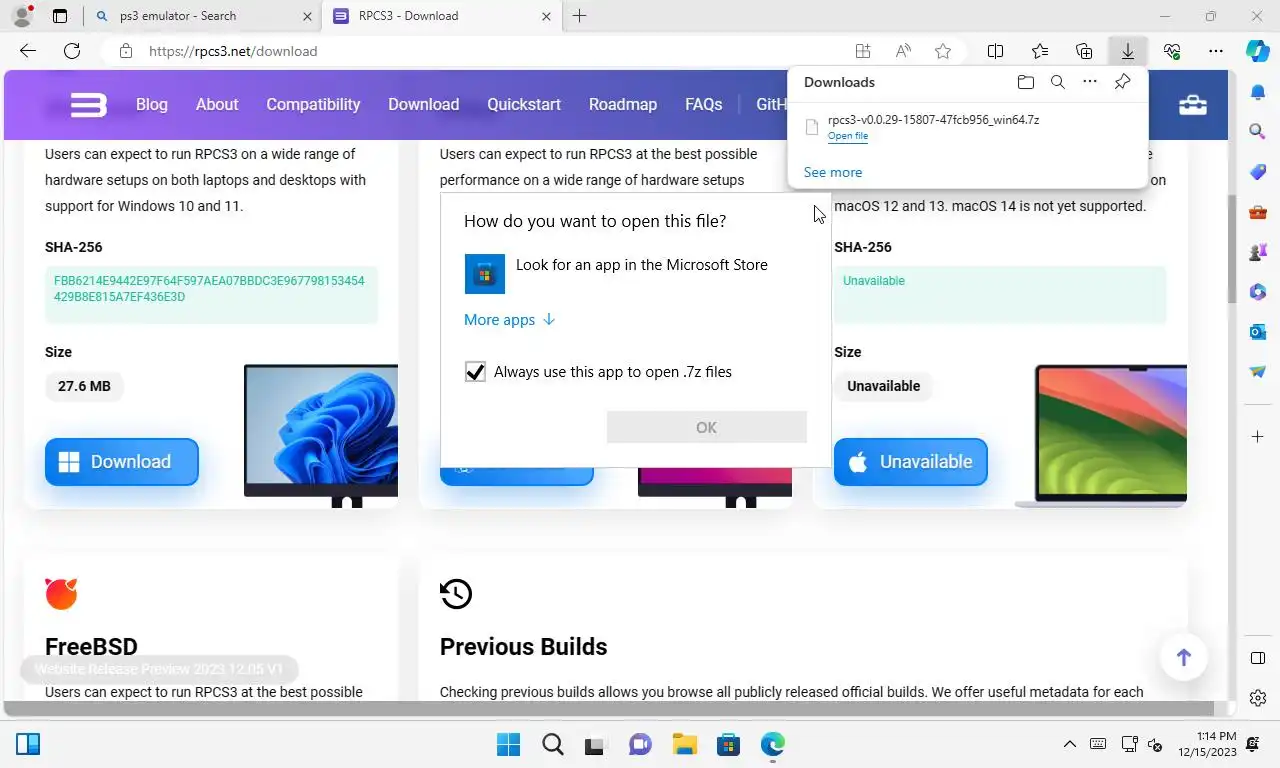The image size is (1280, 768).
Task: Open taskbar search
Action: click(x=552, y=744)
